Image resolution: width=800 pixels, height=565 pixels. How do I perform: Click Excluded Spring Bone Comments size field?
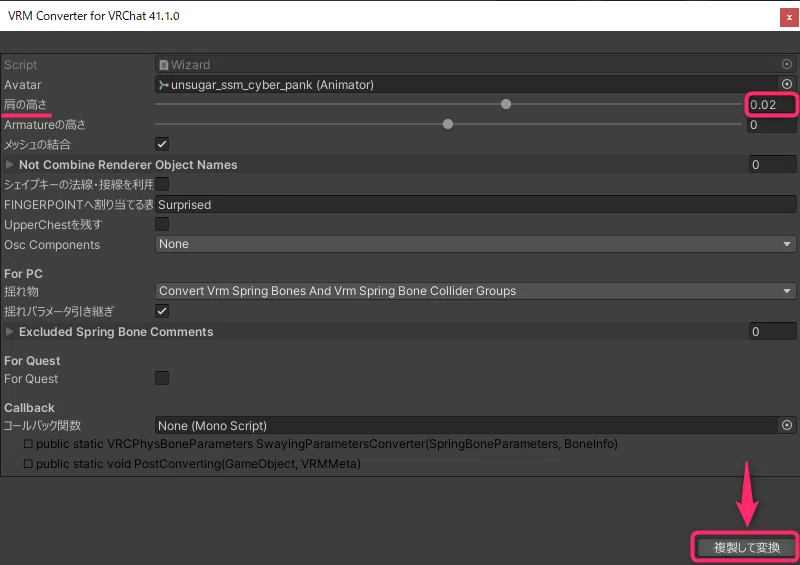point(772,331)
